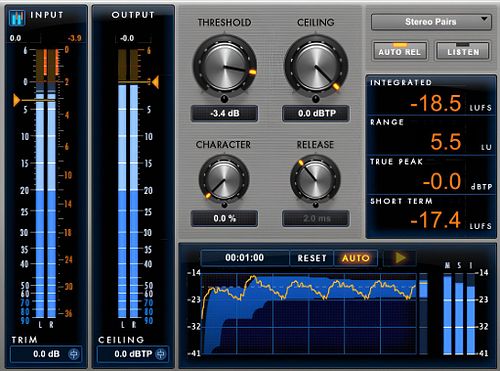
Task: Click the I integrated loudness meter bar
Action: (471, 314)
